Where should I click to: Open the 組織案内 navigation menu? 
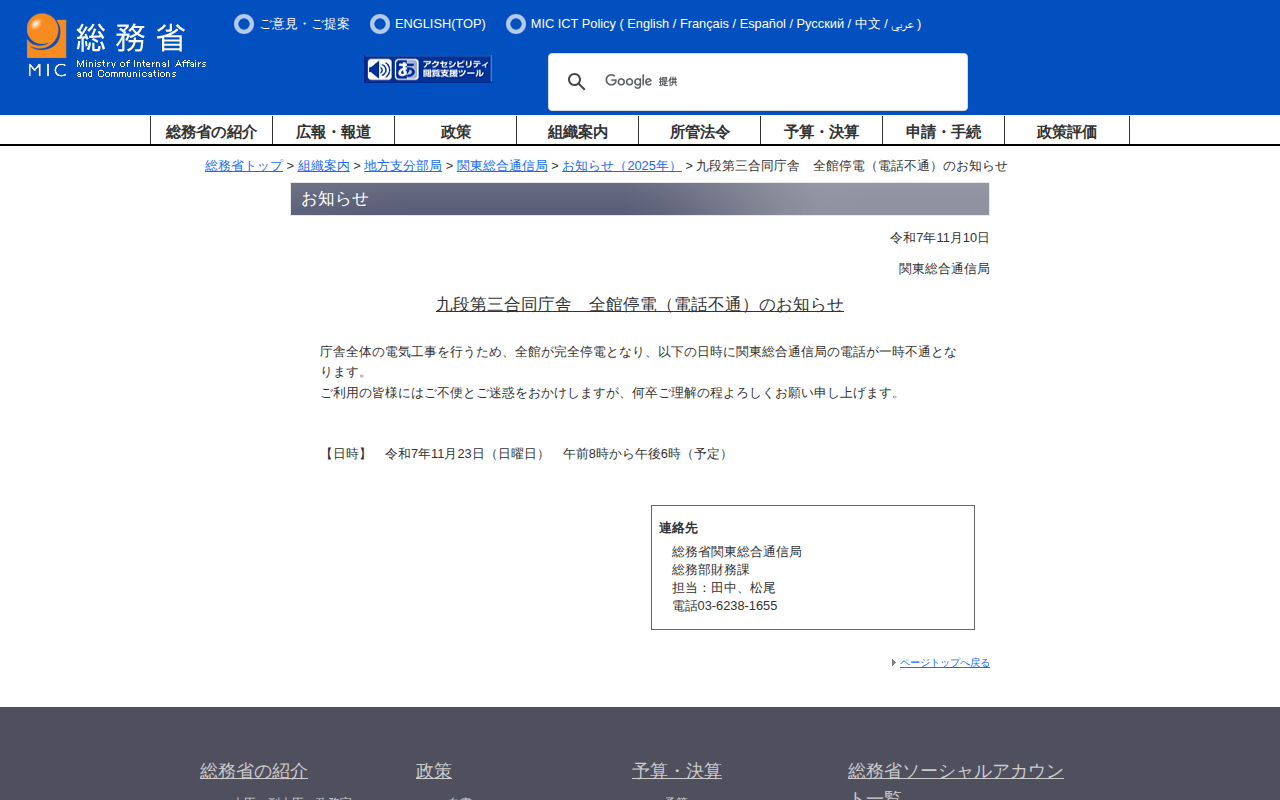577,131
